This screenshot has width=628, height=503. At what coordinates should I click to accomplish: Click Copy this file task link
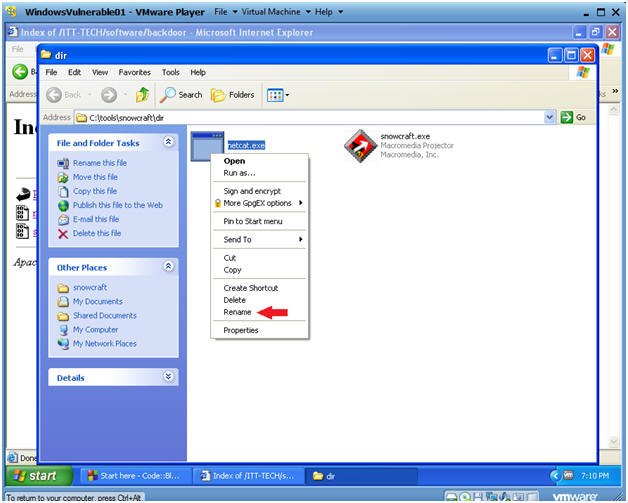click(x=95, y=191)
